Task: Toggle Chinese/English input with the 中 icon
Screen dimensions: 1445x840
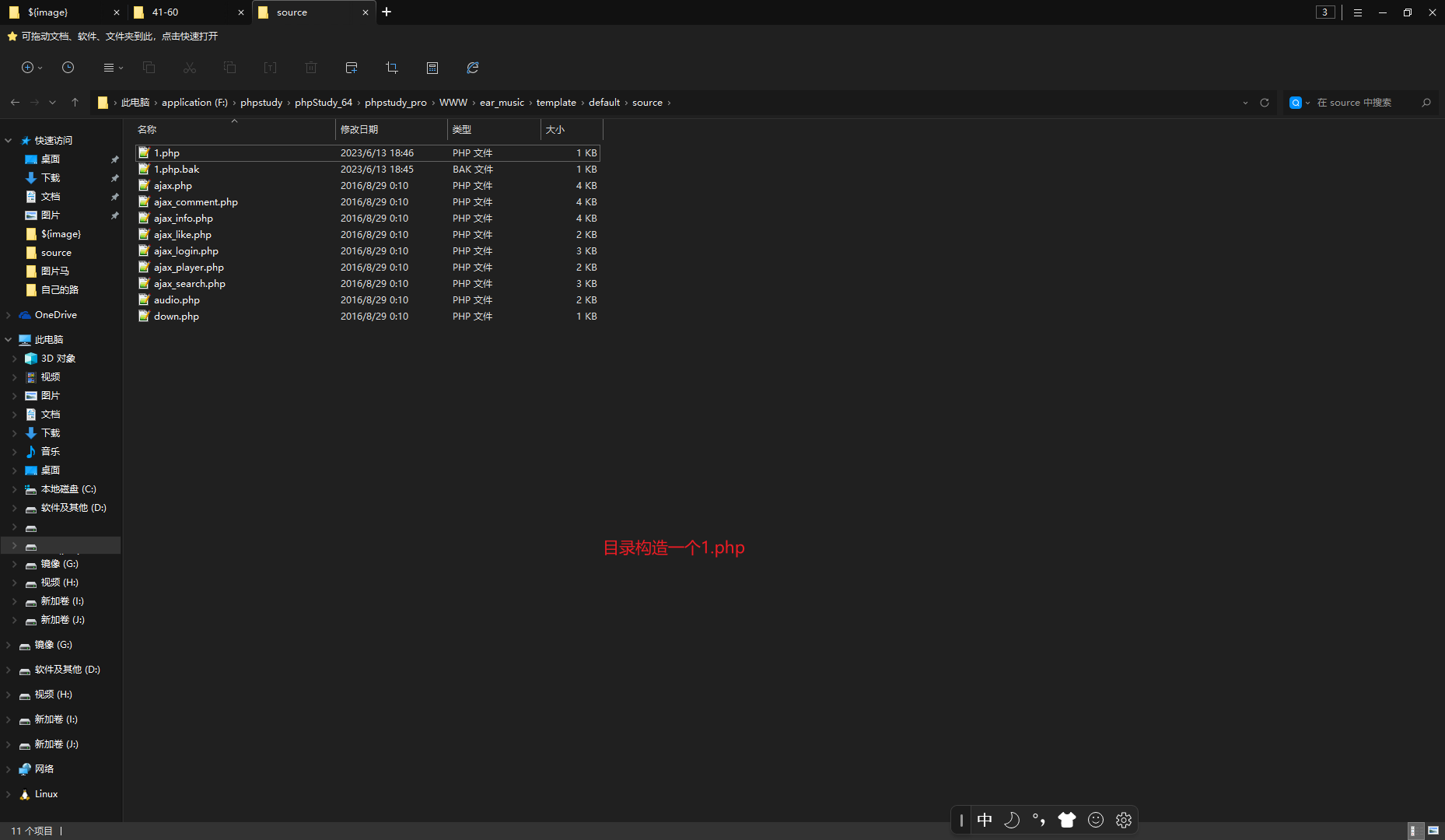Action: 985,820
